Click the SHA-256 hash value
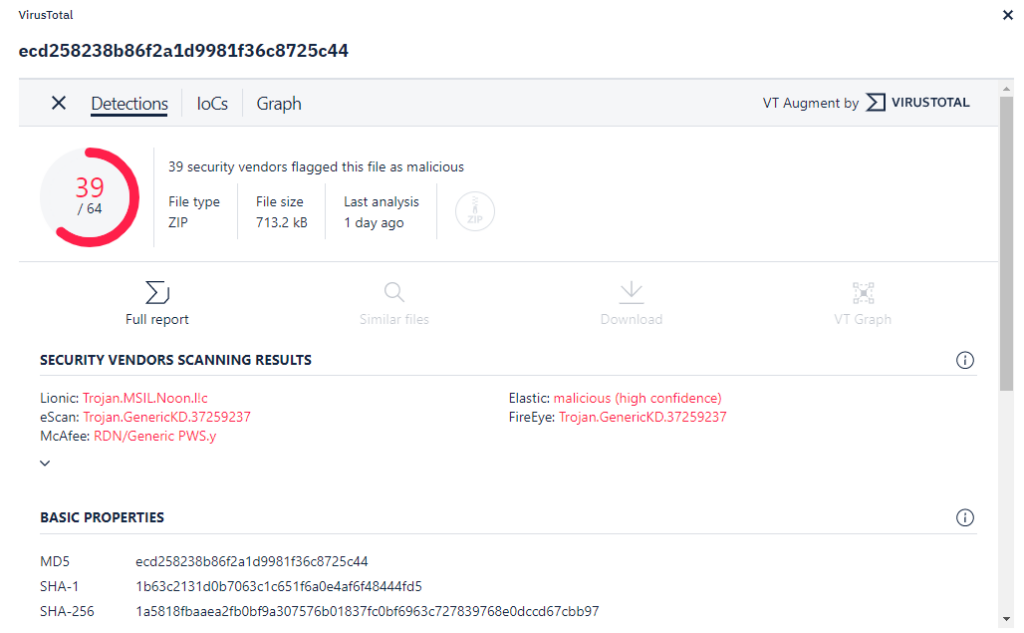The height and width of the screenshot is (633, 1024). click(x=367, y=611)
